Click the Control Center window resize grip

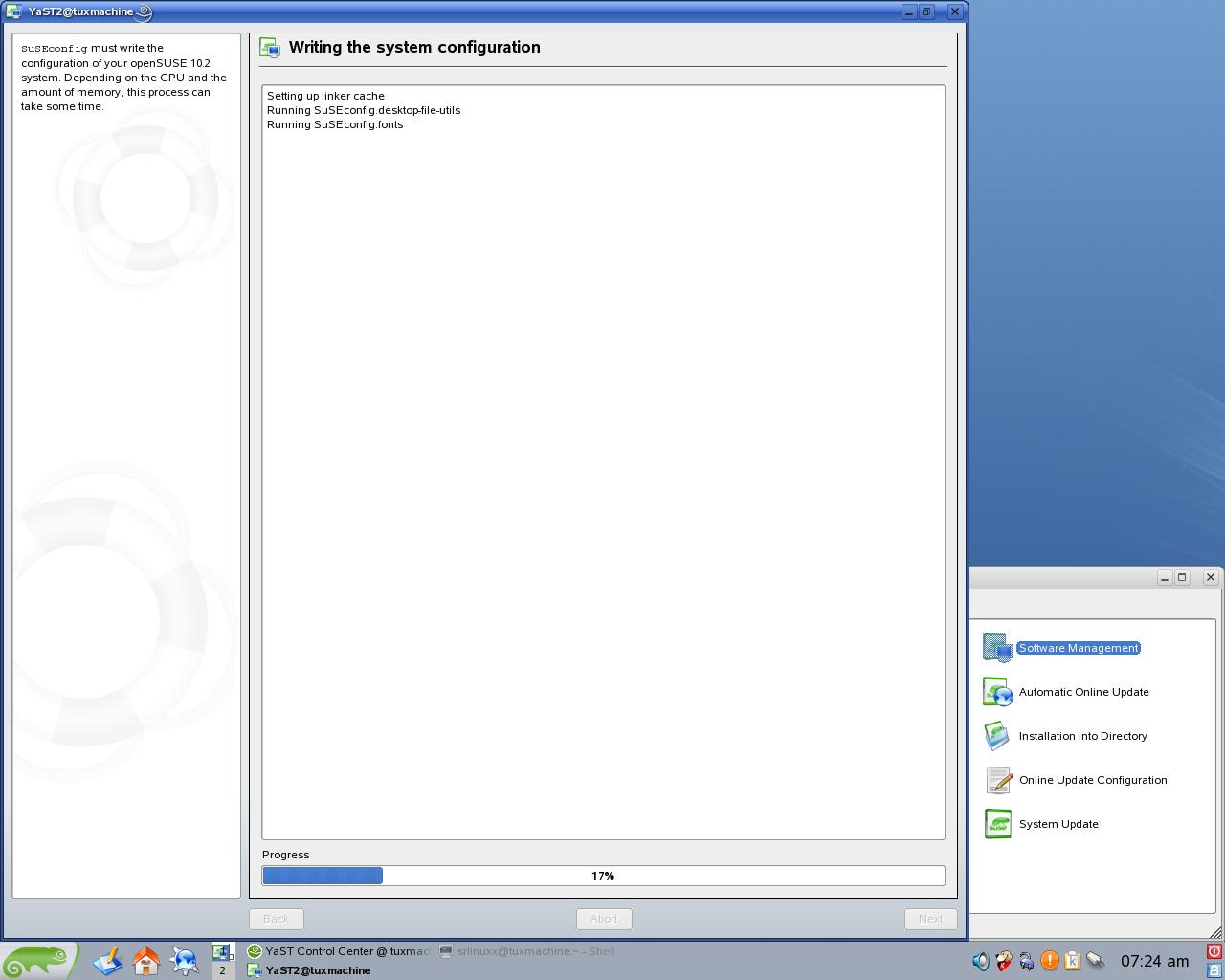pyautogui.click(x=1215, y=932)
